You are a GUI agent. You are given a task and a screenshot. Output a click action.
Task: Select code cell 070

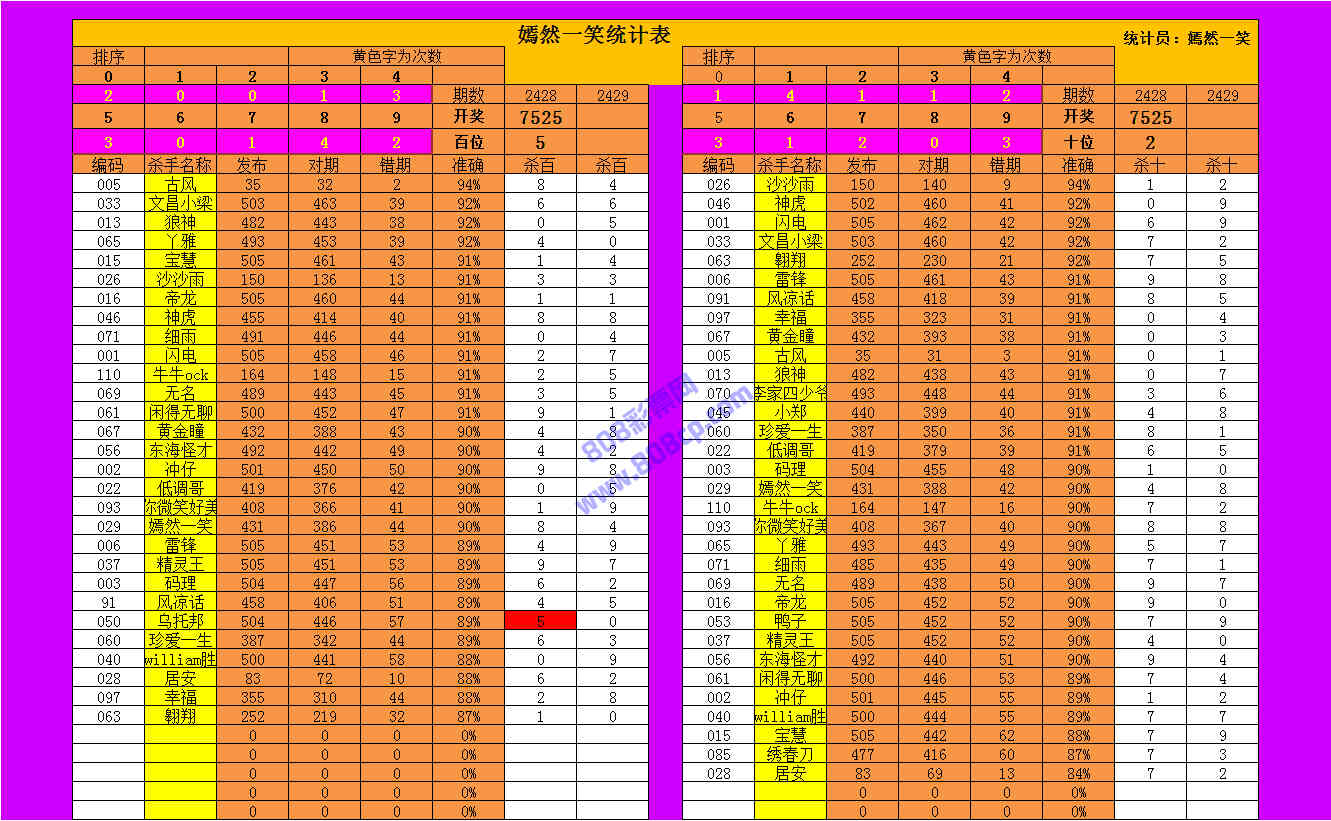[x=718, y=393]
